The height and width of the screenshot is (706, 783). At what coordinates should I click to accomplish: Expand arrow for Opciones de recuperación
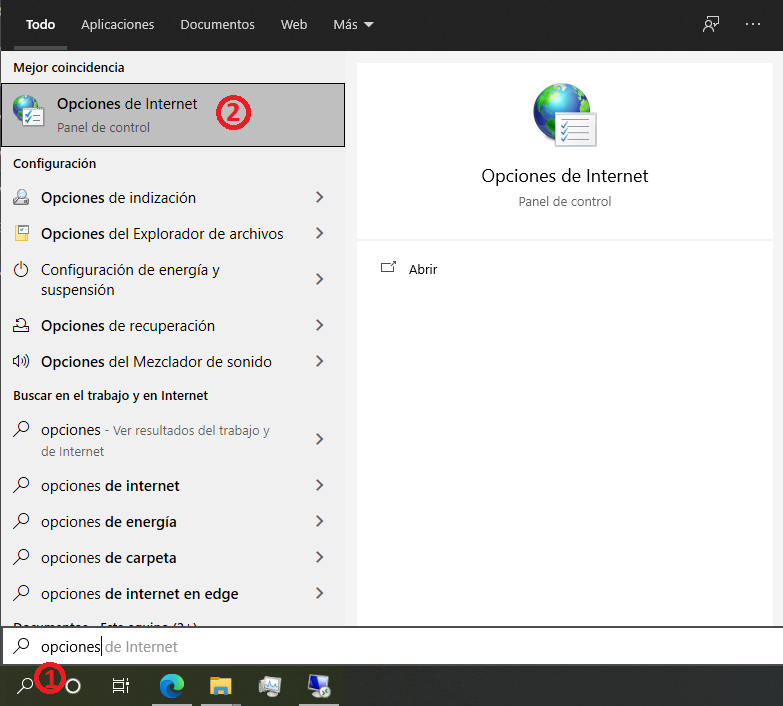tap(320, 325)
